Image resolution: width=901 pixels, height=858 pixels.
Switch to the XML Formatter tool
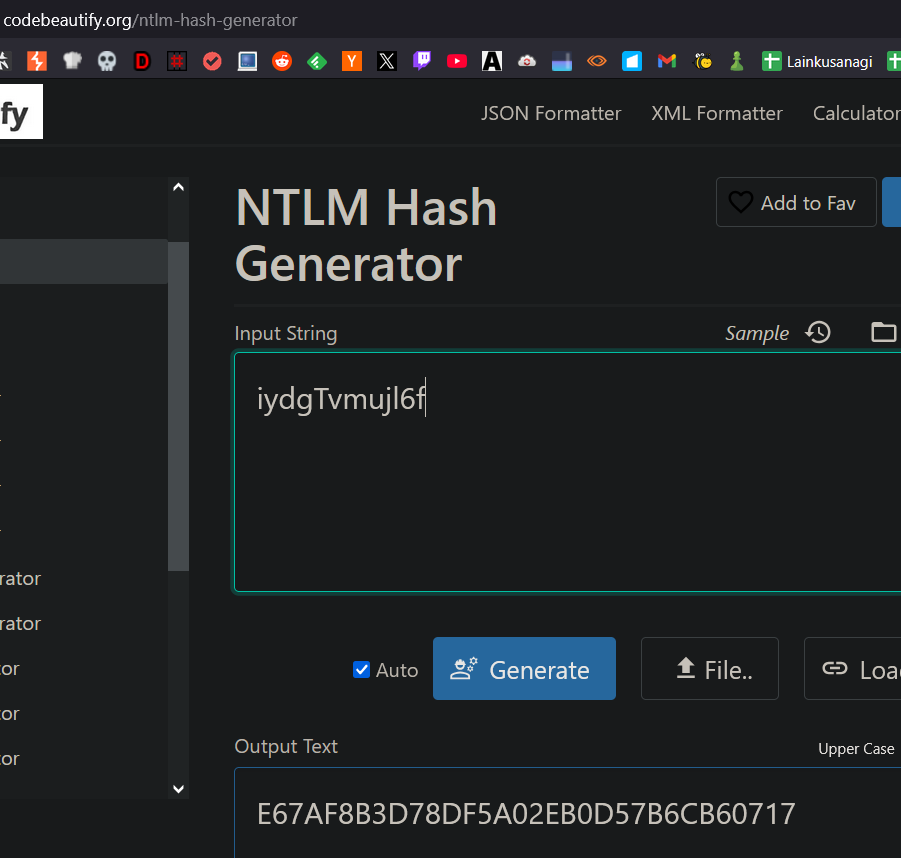(716, 113)
